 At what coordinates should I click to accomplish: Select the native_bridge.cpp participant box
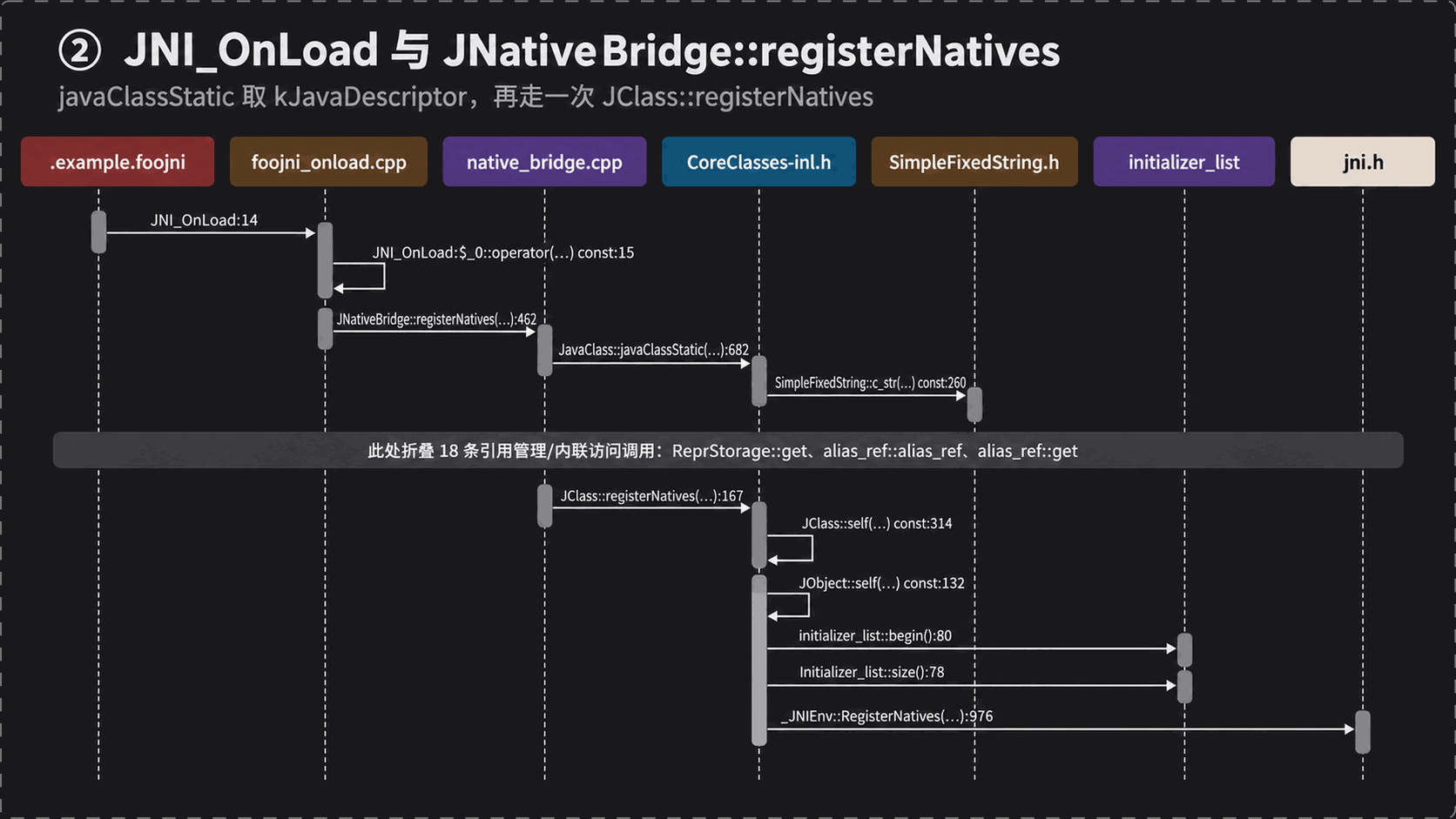[x=544, y=162]
